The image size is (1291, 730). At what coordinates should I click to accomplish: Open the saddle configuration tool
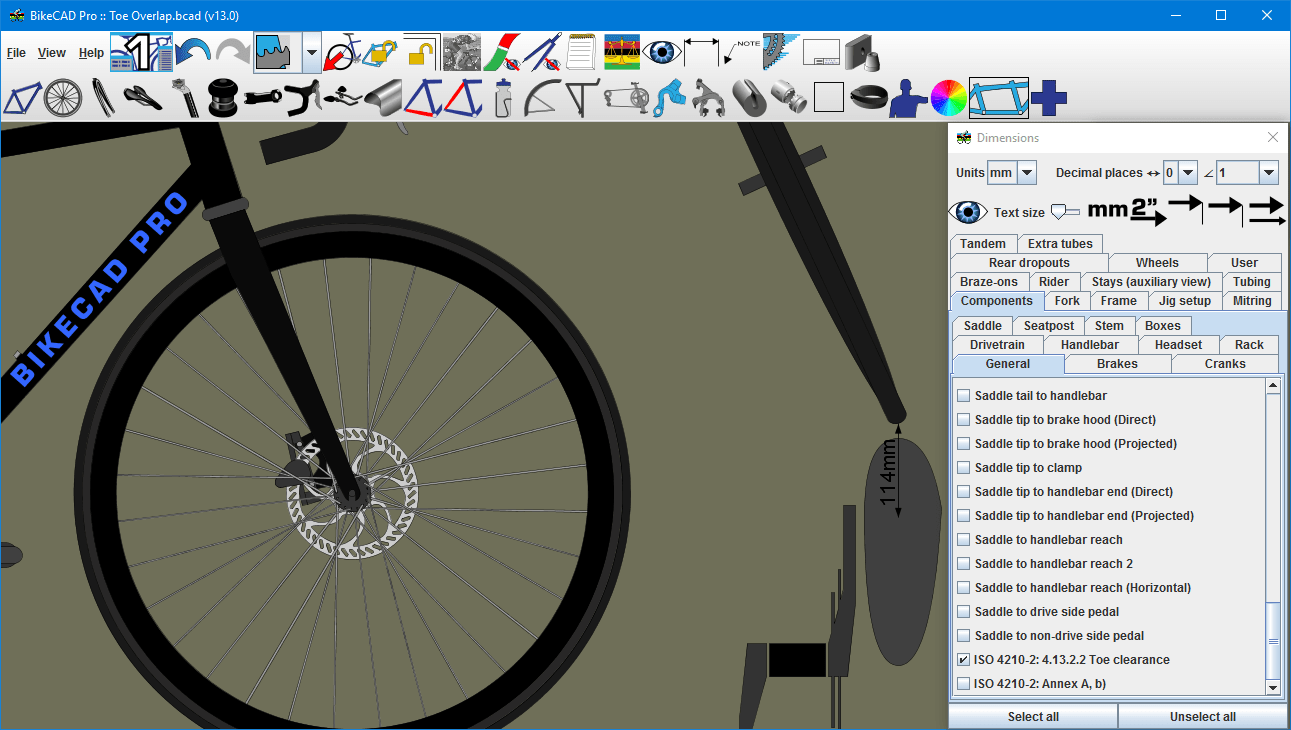click(x=140, y=98)
